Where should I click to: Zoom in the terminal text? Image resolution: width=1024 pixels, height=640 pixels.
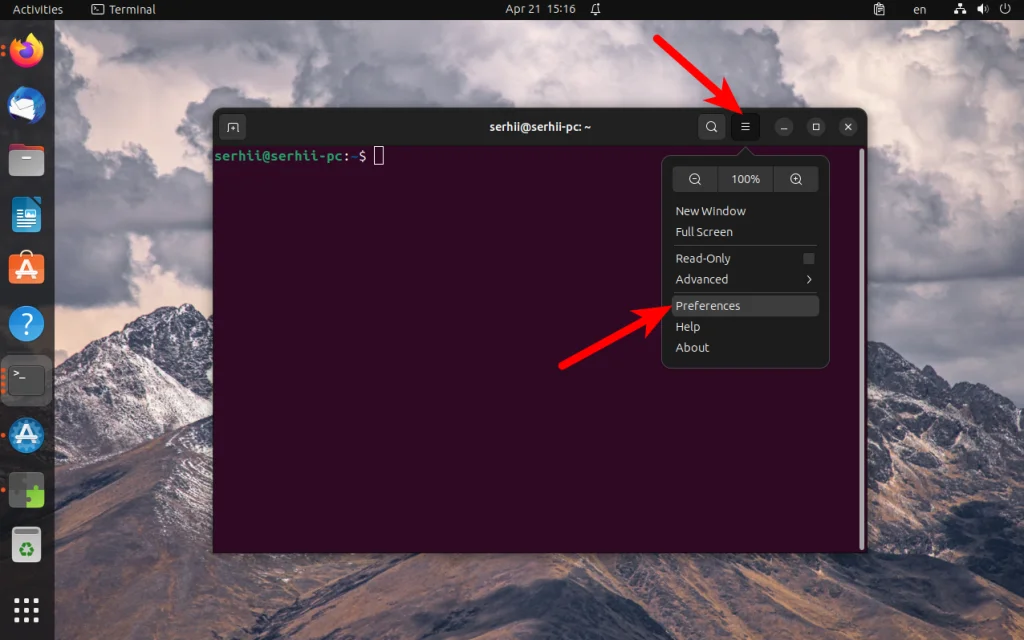796,179
